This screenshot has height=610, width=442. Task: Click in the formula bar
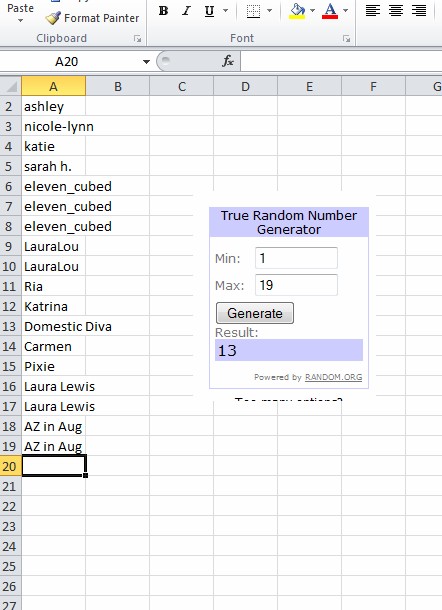coord(341,61)
